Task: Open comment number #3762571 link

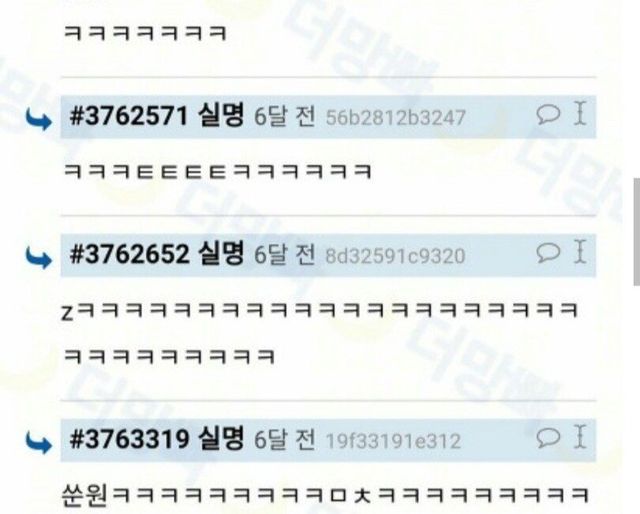Action: tap(128, 116)
